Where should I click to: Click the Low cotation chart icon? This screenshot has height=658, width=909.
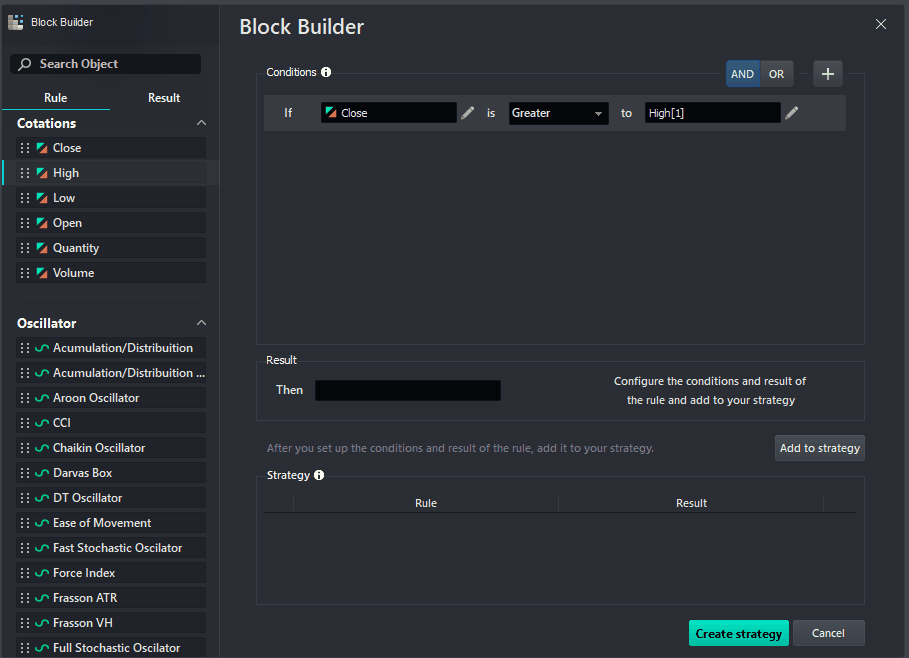(42, 198)
